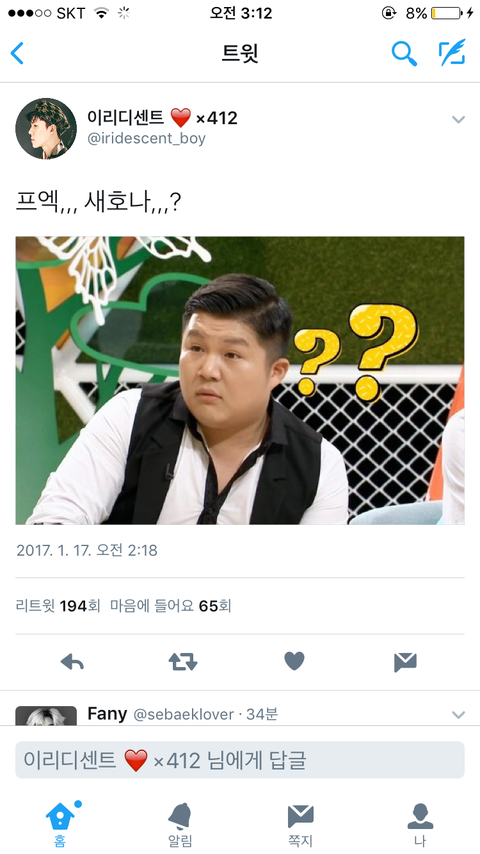Tap the reply field to 이리디센트

click(x=240, y=760)
